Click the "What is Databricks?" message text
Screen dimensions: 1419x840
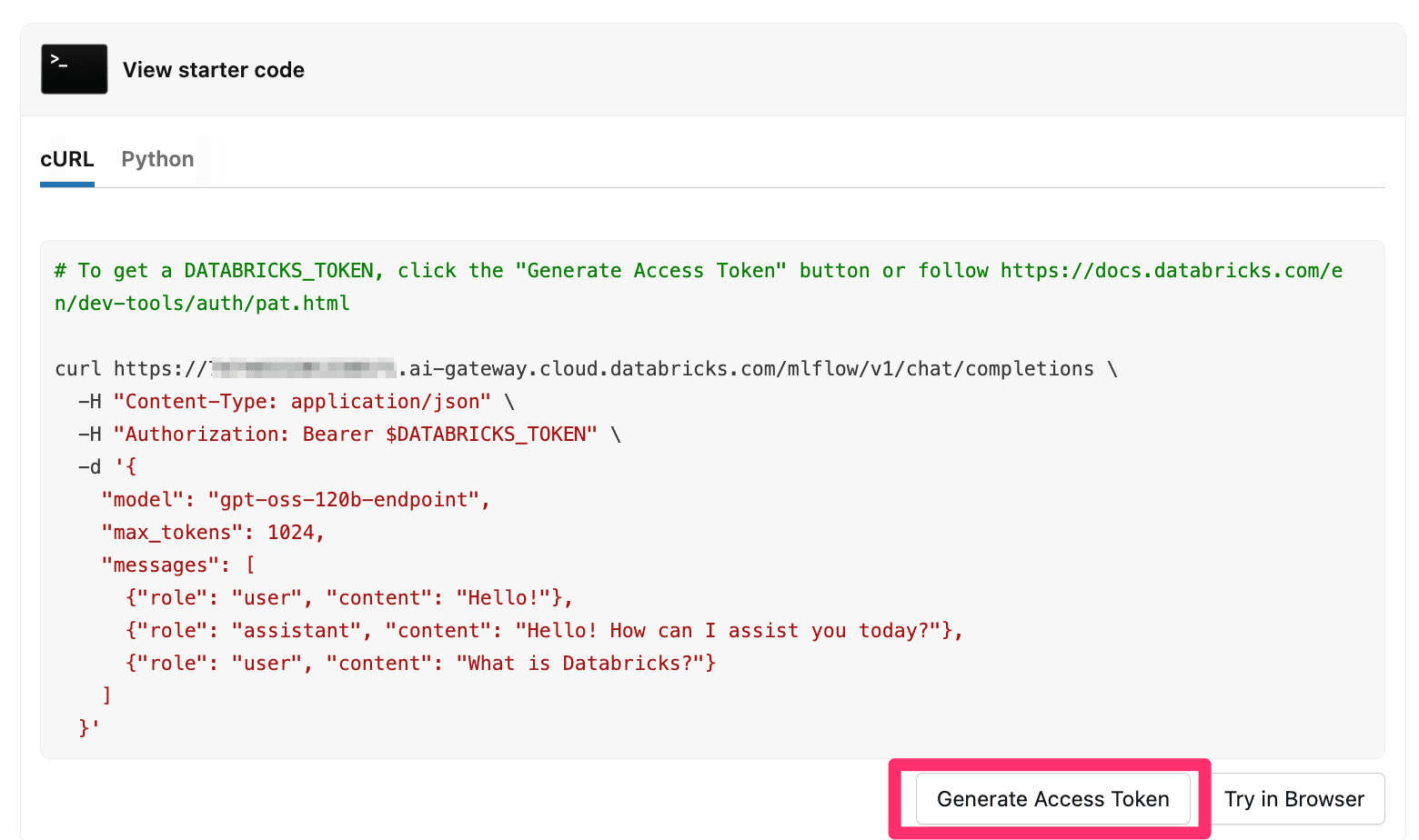click(586, 664)
